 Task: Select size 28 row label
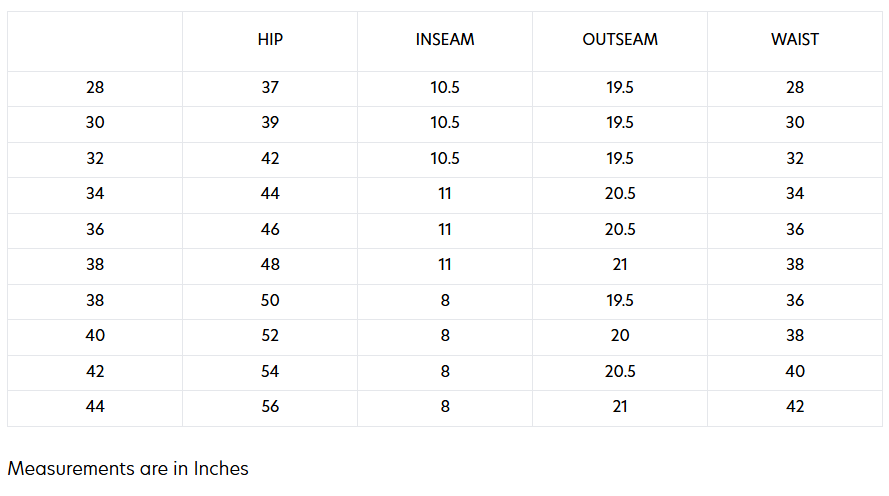coord(95,88)
